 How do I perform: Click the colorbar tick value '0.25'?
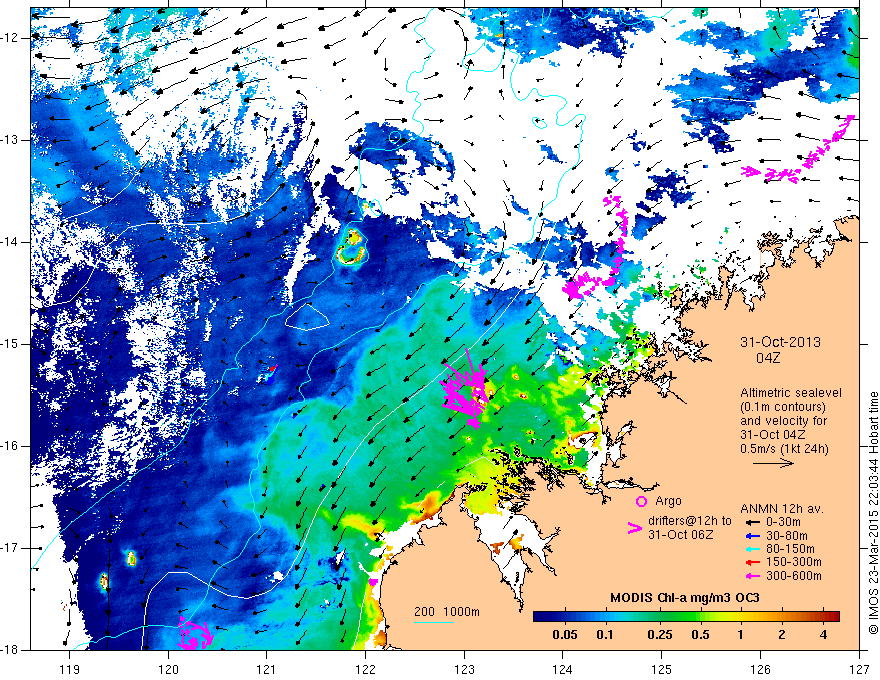660,635
